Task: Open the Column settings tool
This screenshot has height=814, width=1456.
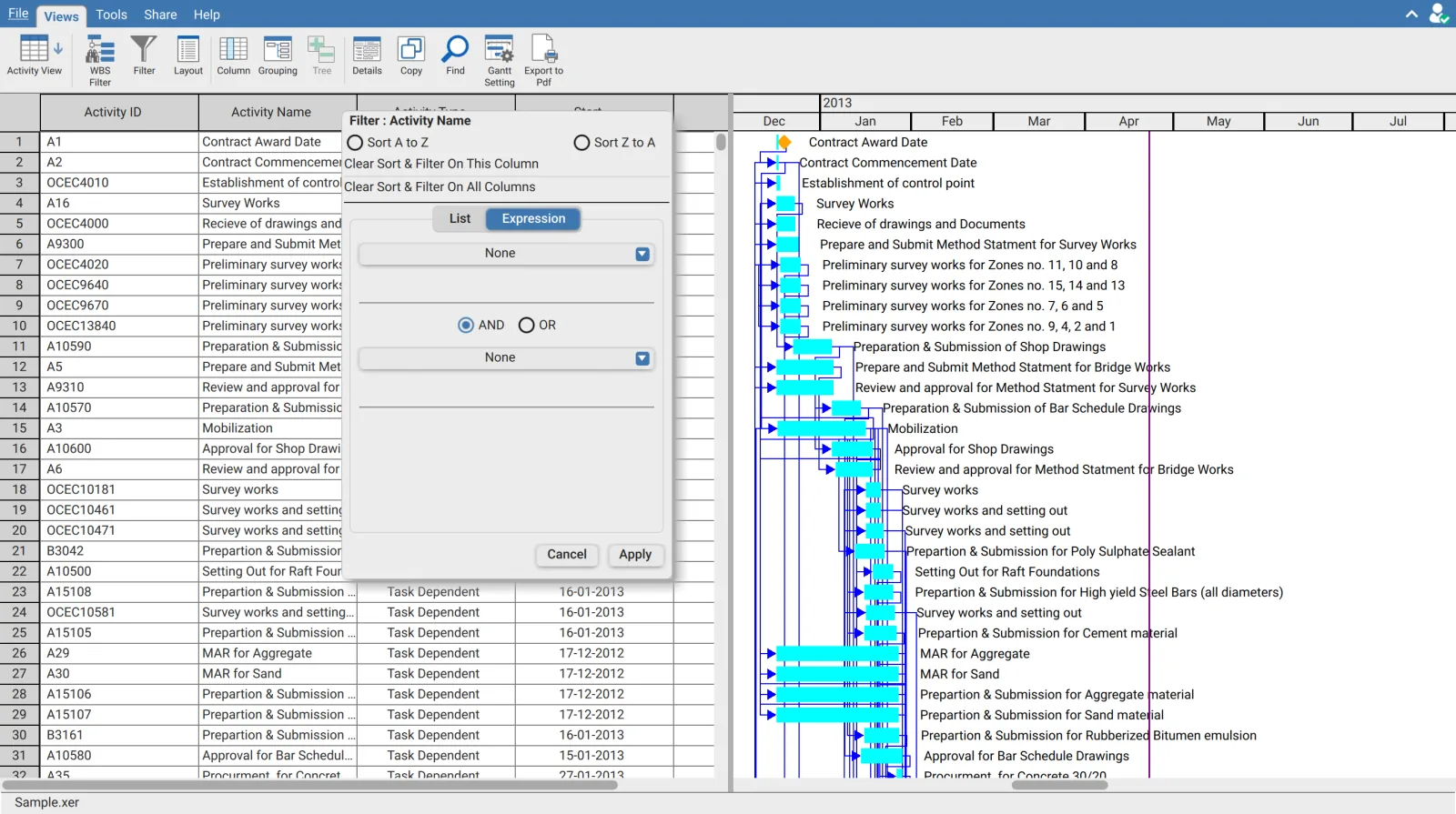Action: click(x=233, y=55)
